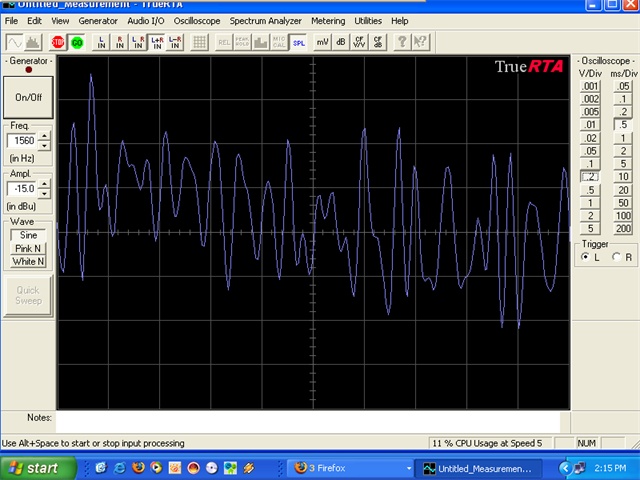Click the Ampl field showing -15.0
Viewport: 640px width, 480px height.
22,189
